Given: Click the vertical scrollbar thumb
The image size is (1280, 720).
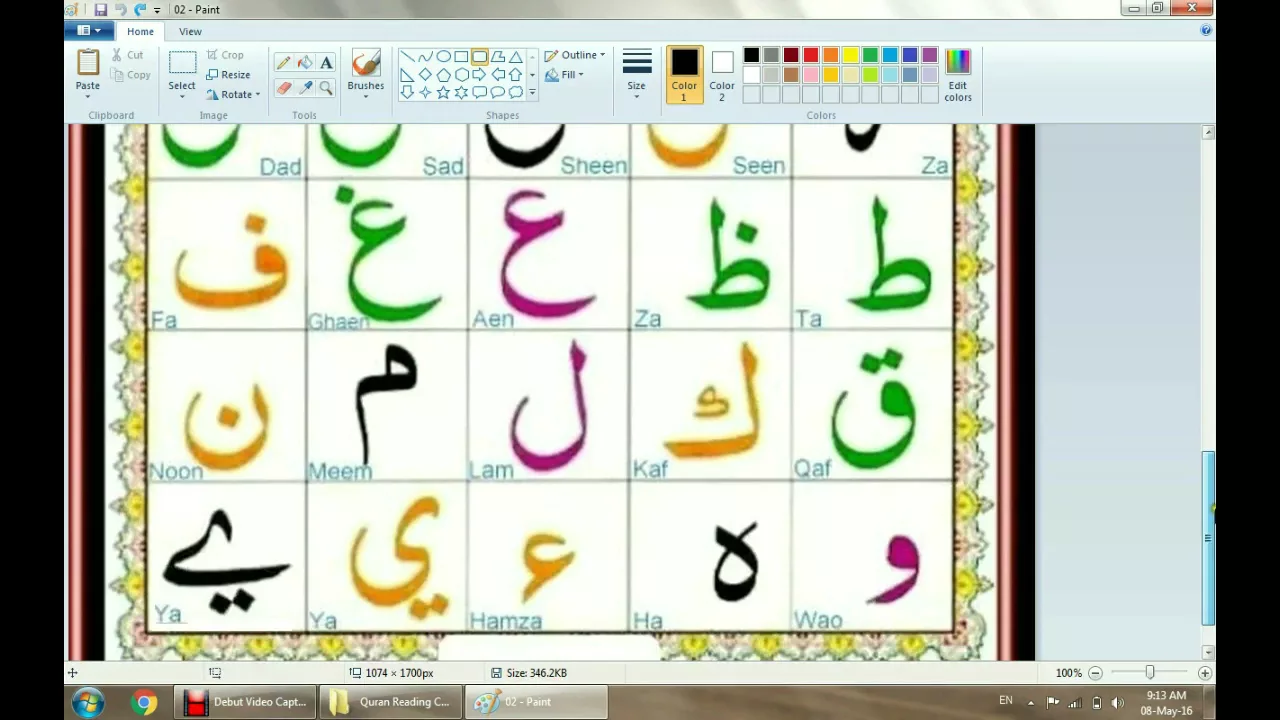Looking at the screenshot, I should click(x=1208, y=538).
